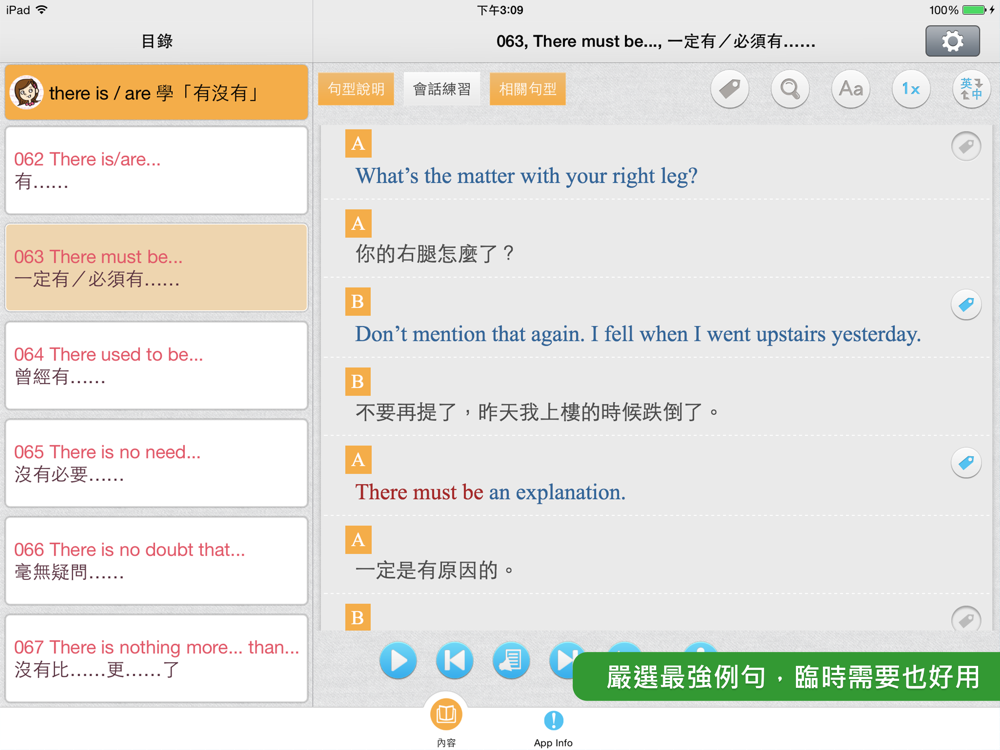Screen dimensions: 1000x750
Task: Switch to 句型說明 tab
Action: (x=356, y=89)
